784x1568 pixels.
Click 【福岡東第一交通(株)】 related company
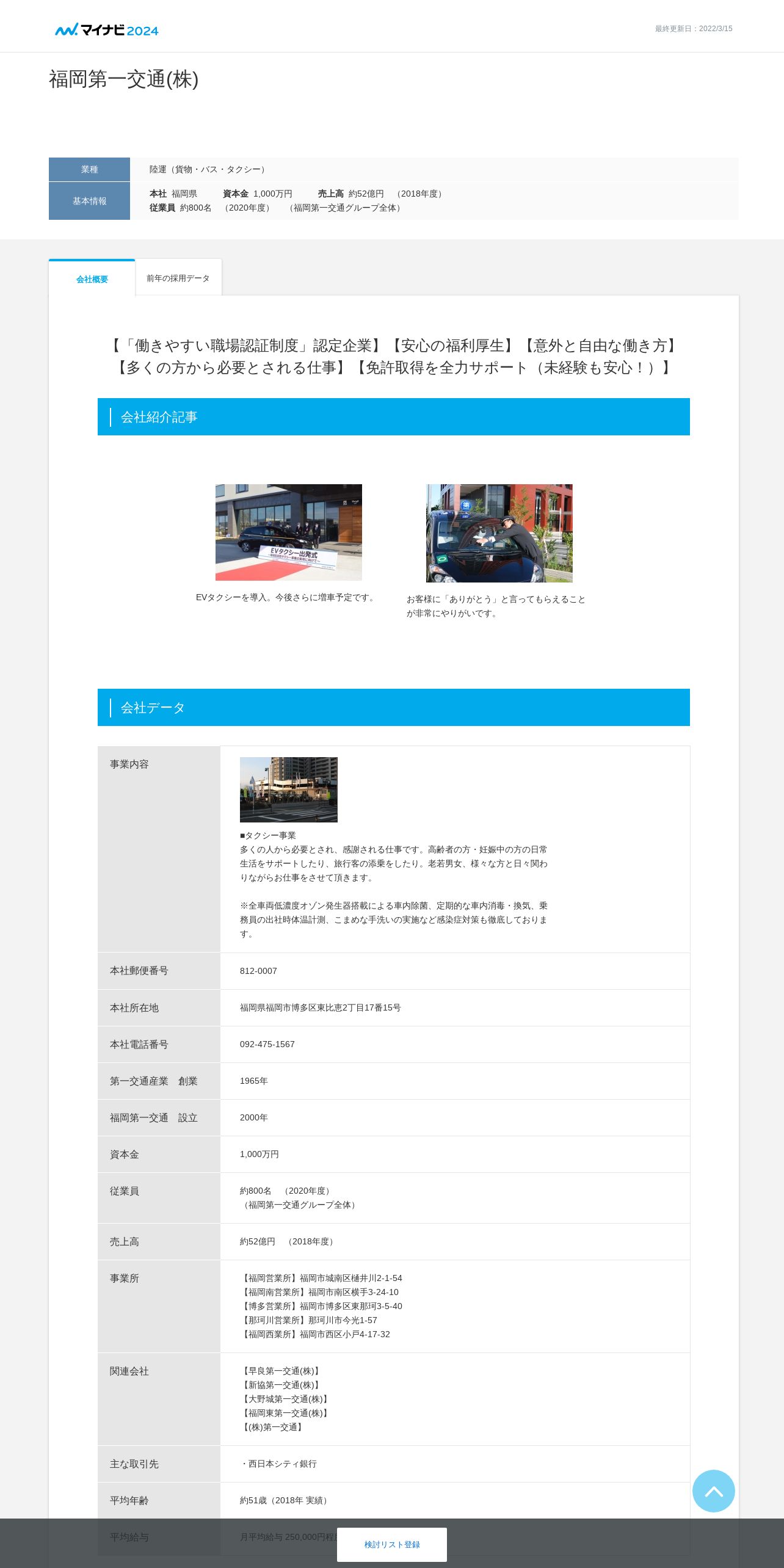click(x=285, y=1413)
